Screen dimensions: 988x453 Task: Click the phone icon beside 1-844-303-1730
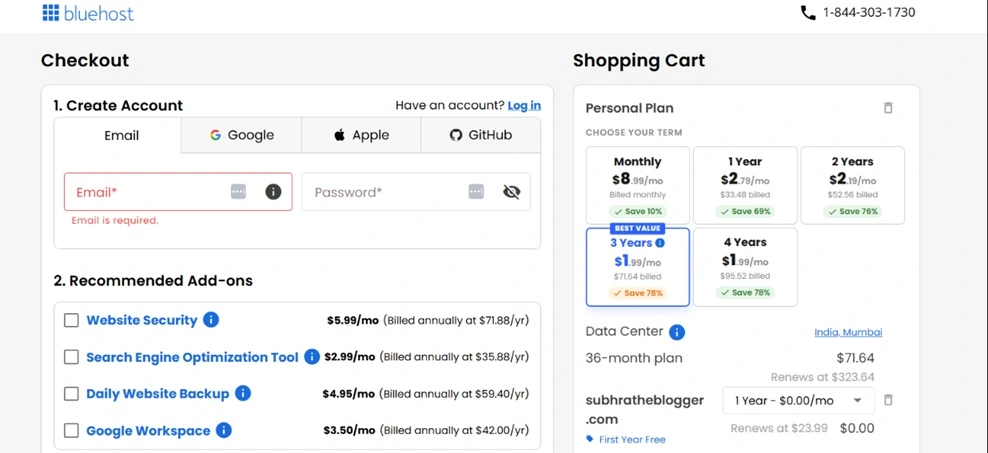tap(808, 13)
